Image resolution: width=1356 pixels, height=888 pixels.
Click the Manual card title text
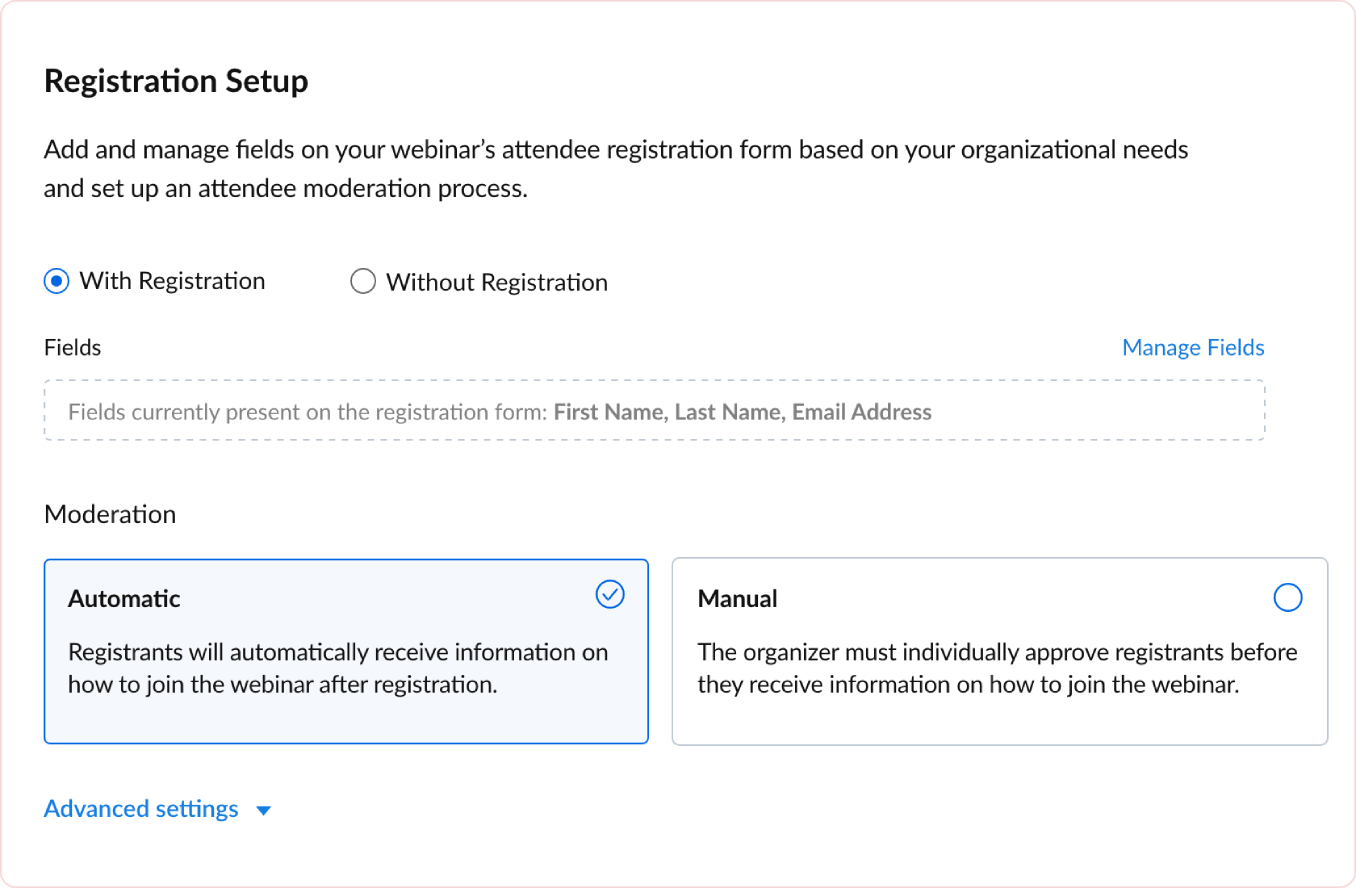coord(737,598)
